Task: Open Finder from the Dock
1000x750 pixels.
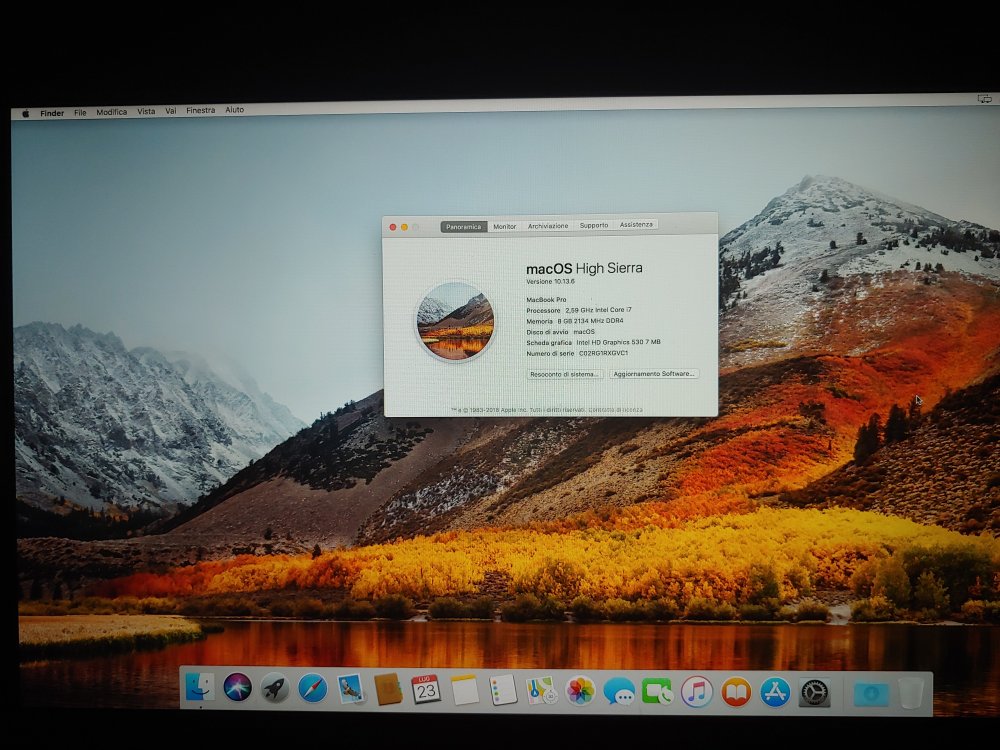Action: coord(200,688)
